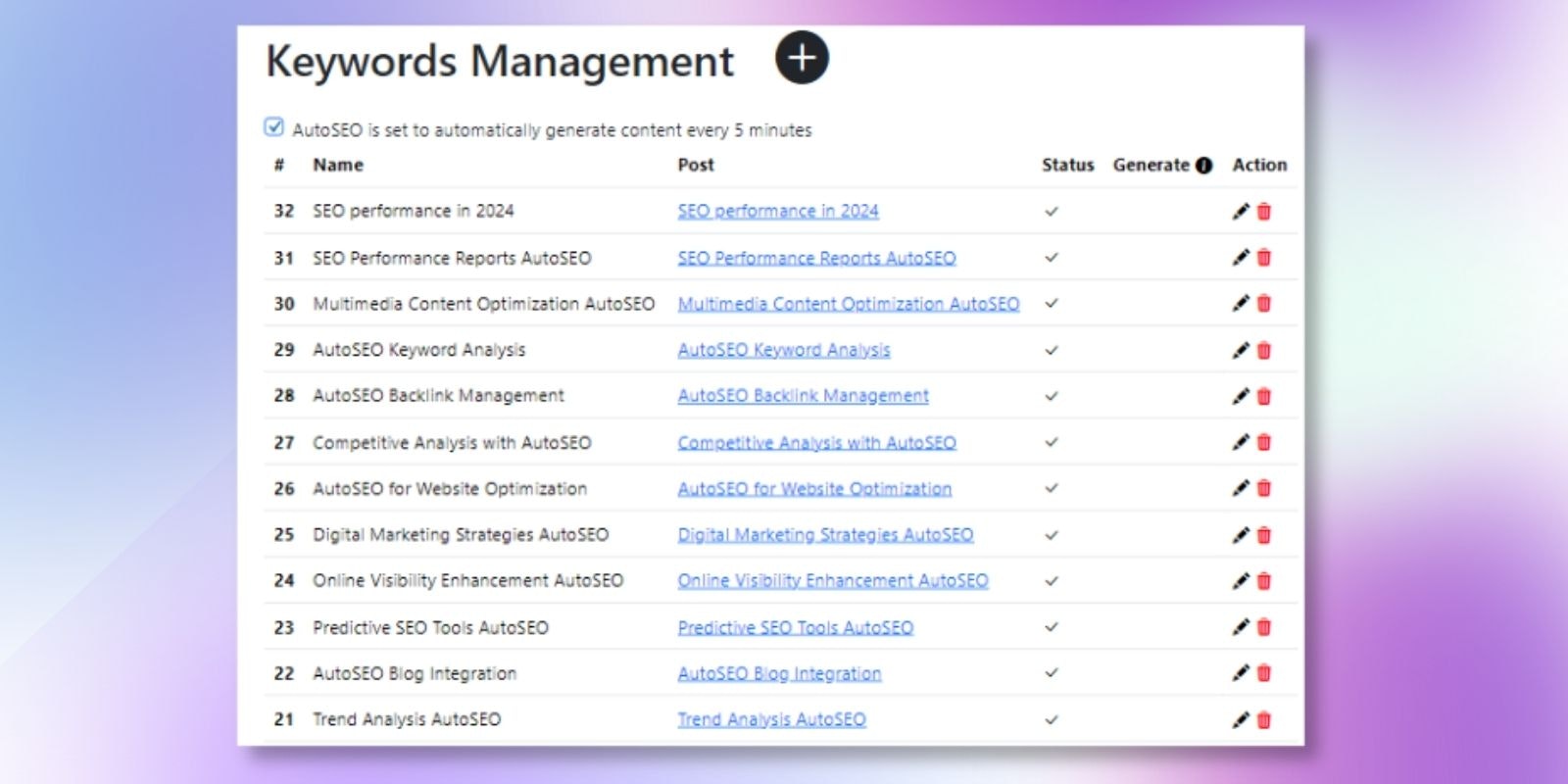Click the Status column header
Image resolution: width=1568 pixels, height=784 pixels.
[x=1067, y=165]
